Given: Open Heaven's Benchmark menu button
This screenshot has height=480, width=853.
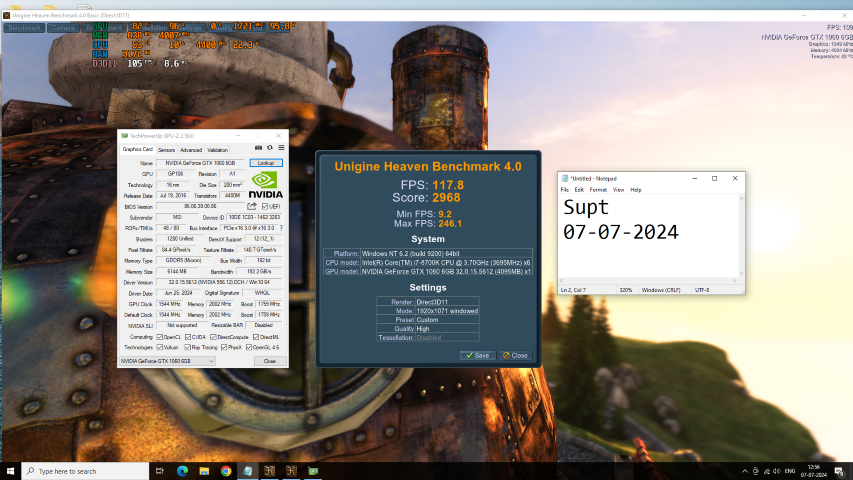Looking at the screenshot, I should click(24, 28).
